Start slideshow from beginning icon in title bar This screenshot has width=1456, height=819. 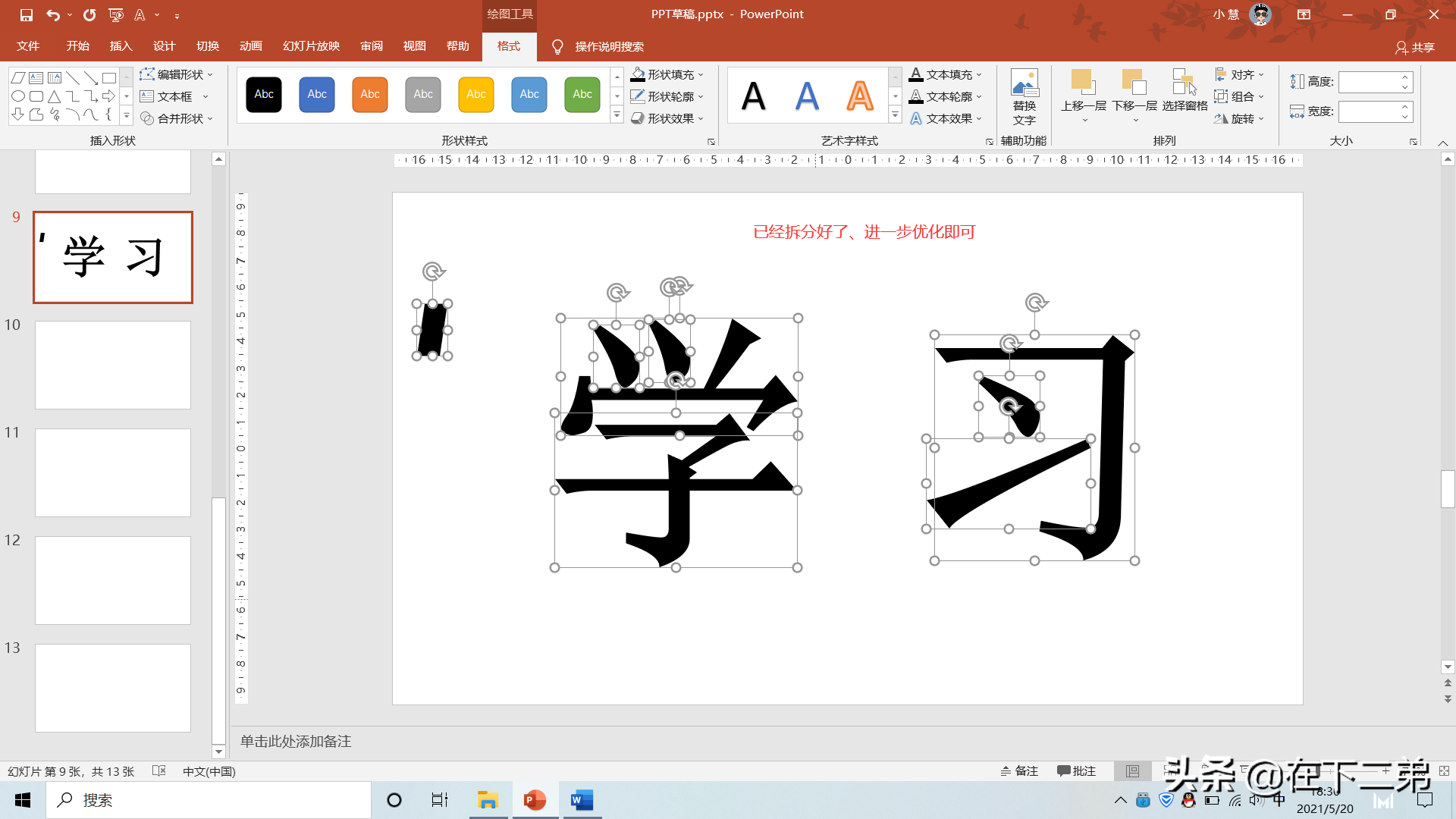[x=116, y=14]
